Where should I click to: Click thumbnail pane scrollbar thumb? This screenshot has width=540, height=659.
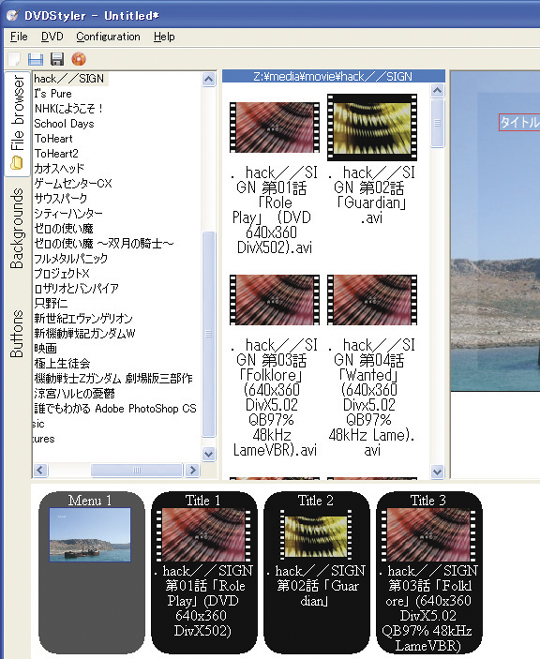437,123
